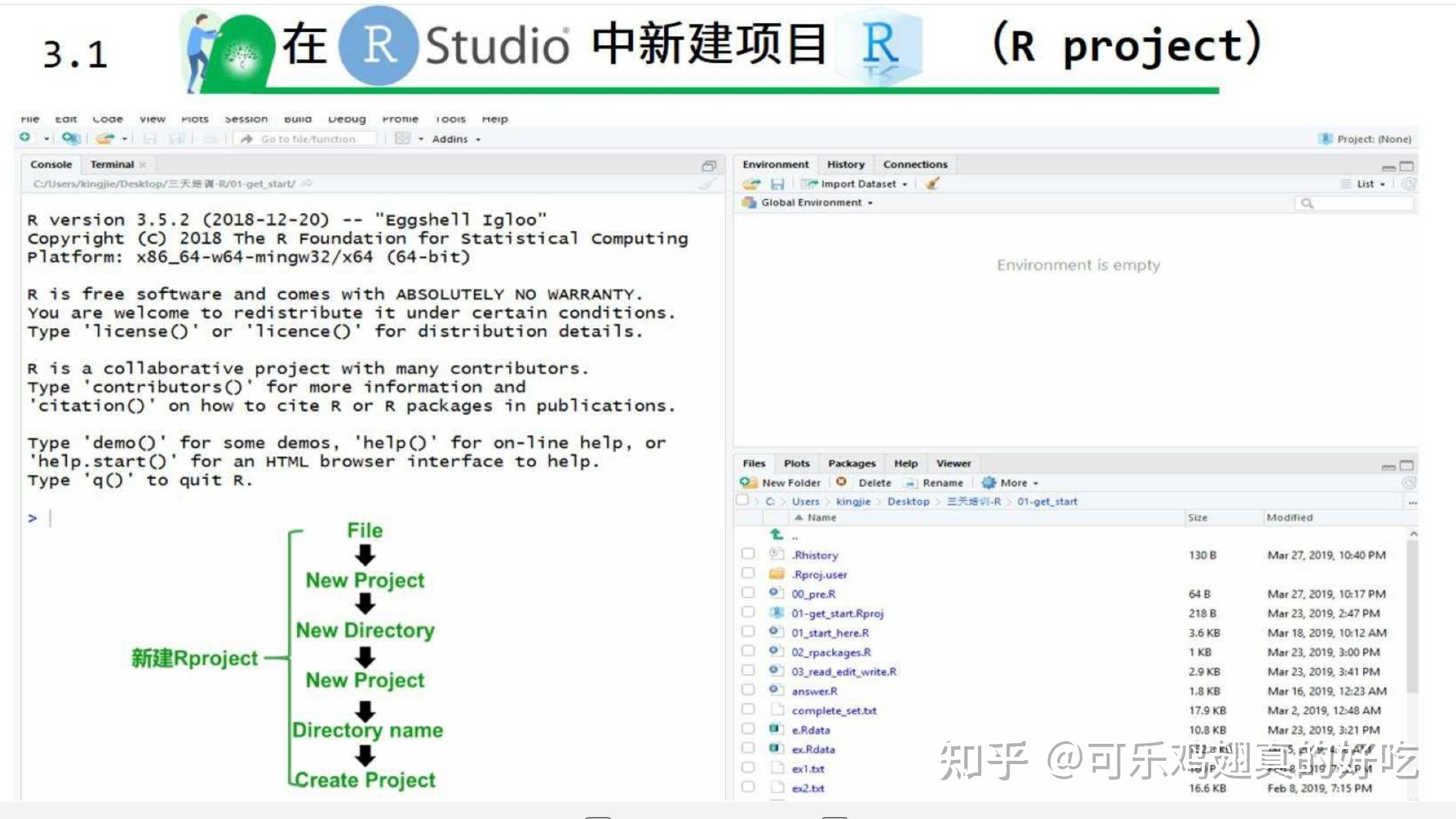Click the Save all documents icon
The image size is (1456, 819).
click(x=177, y=139)
